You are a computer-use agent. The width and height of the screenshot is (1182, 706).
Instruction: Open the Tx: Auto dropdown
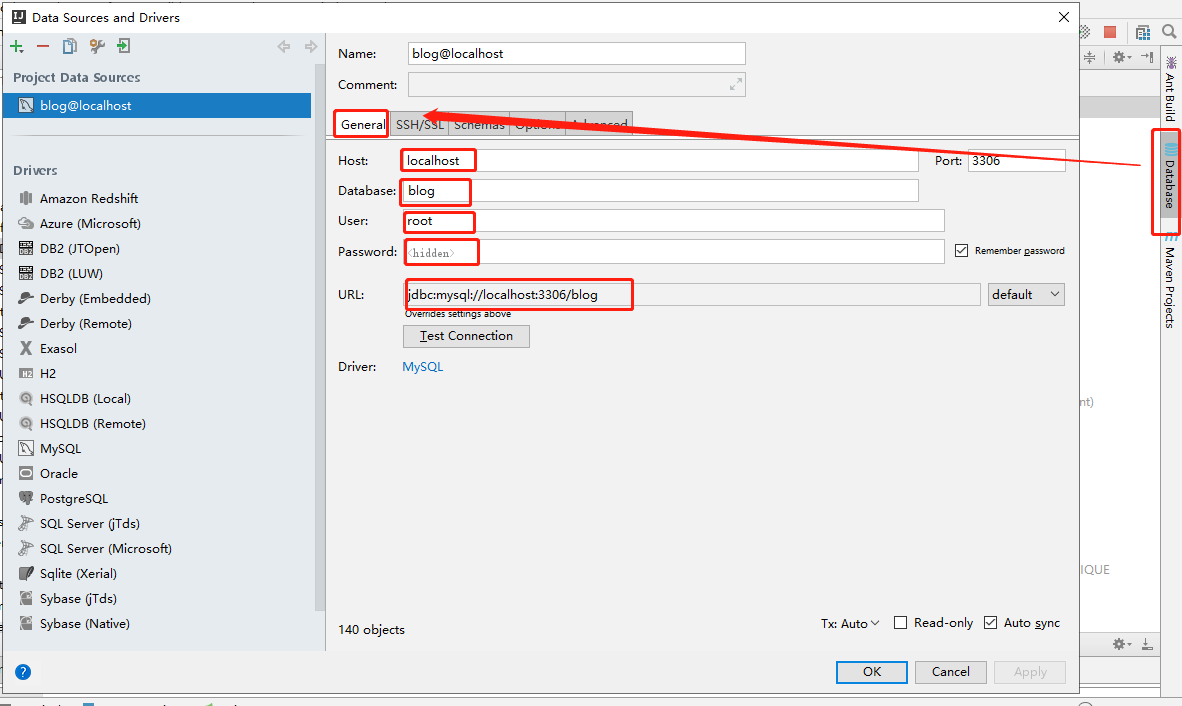(x=850, y=623)
